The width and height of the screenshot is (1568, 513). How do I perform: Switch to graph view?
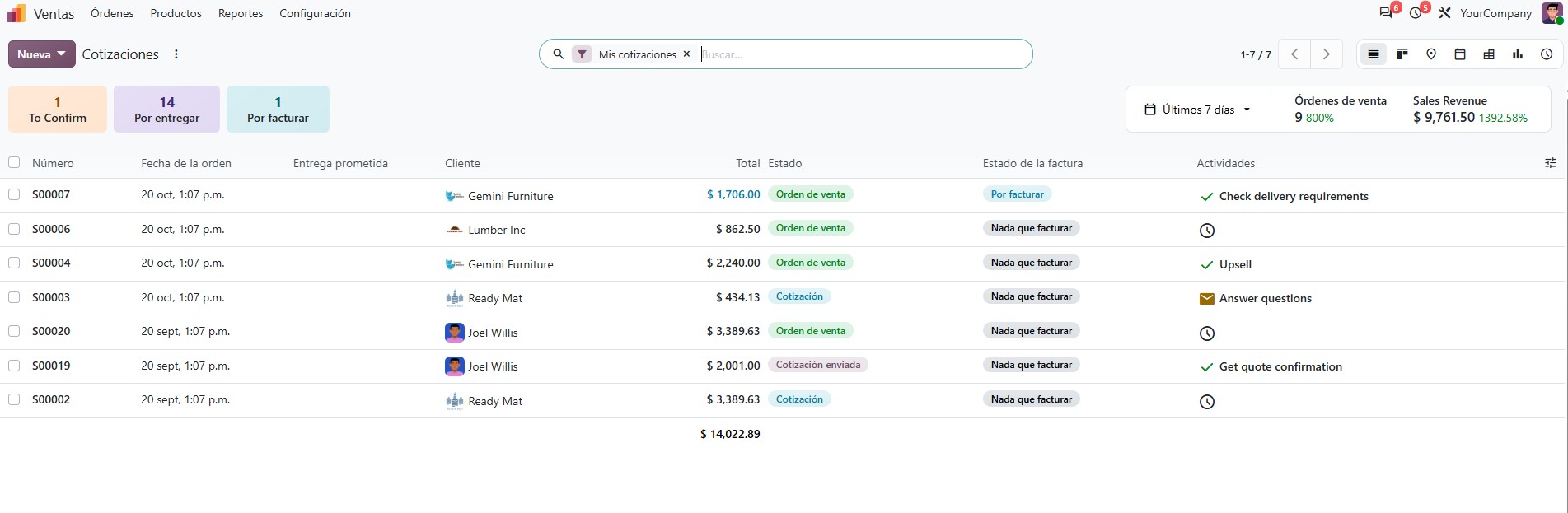pyautogui.click(x=1518, y=54)
